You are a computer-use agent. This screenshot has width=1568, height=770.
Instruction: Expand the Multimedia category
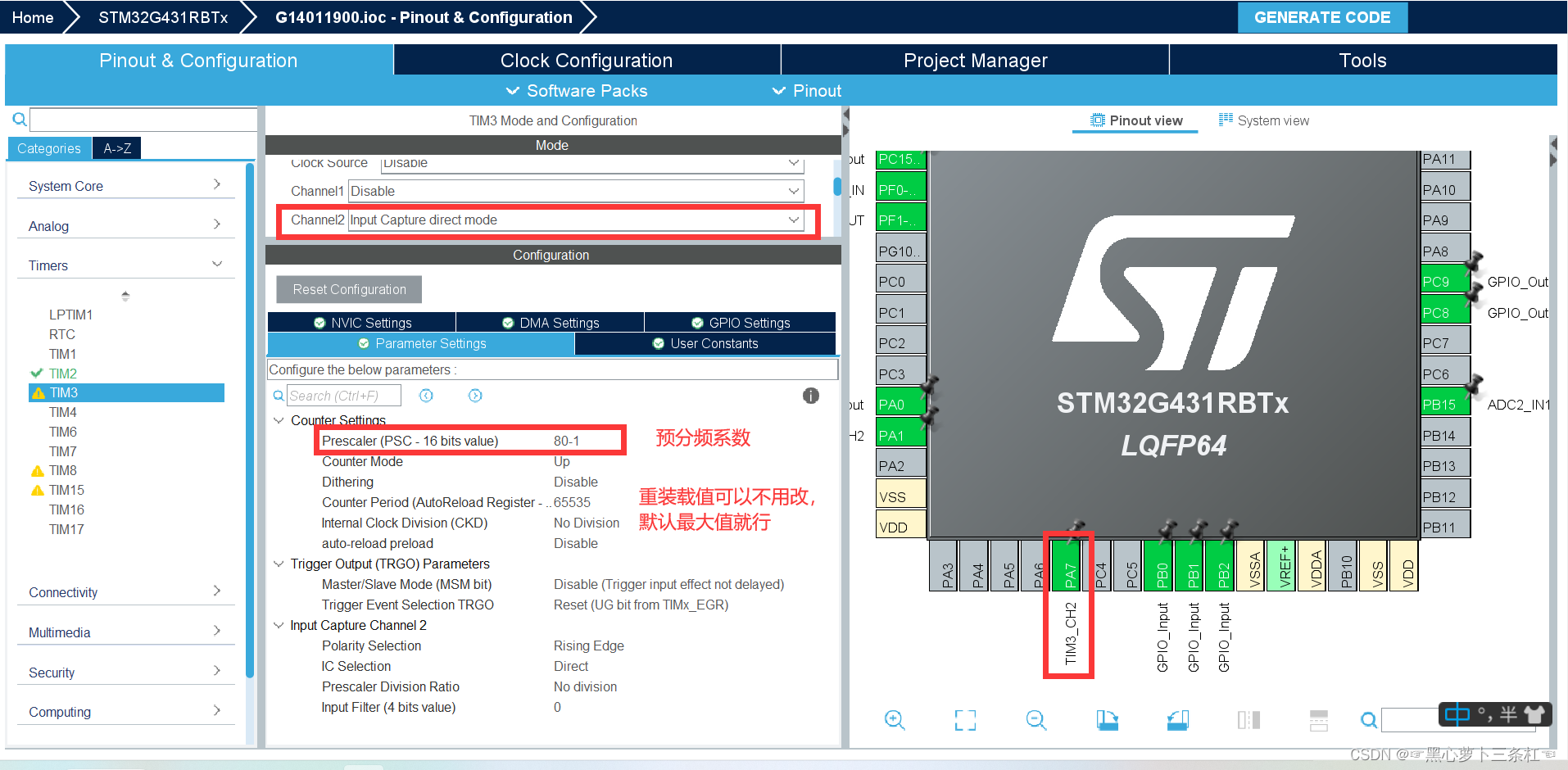tap(125, 632)
